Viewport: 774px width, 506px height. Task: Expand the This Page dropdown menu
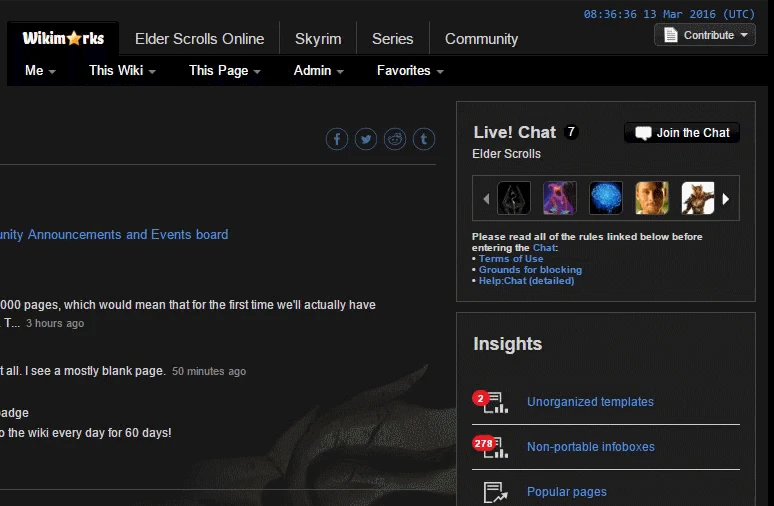[225, 71]
